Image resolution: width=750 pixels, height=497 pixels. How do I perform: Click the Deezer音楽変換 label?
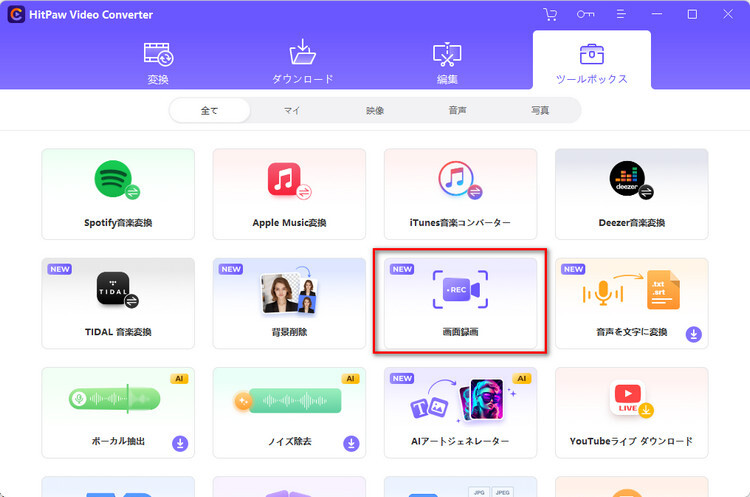(x=631, y=222)
